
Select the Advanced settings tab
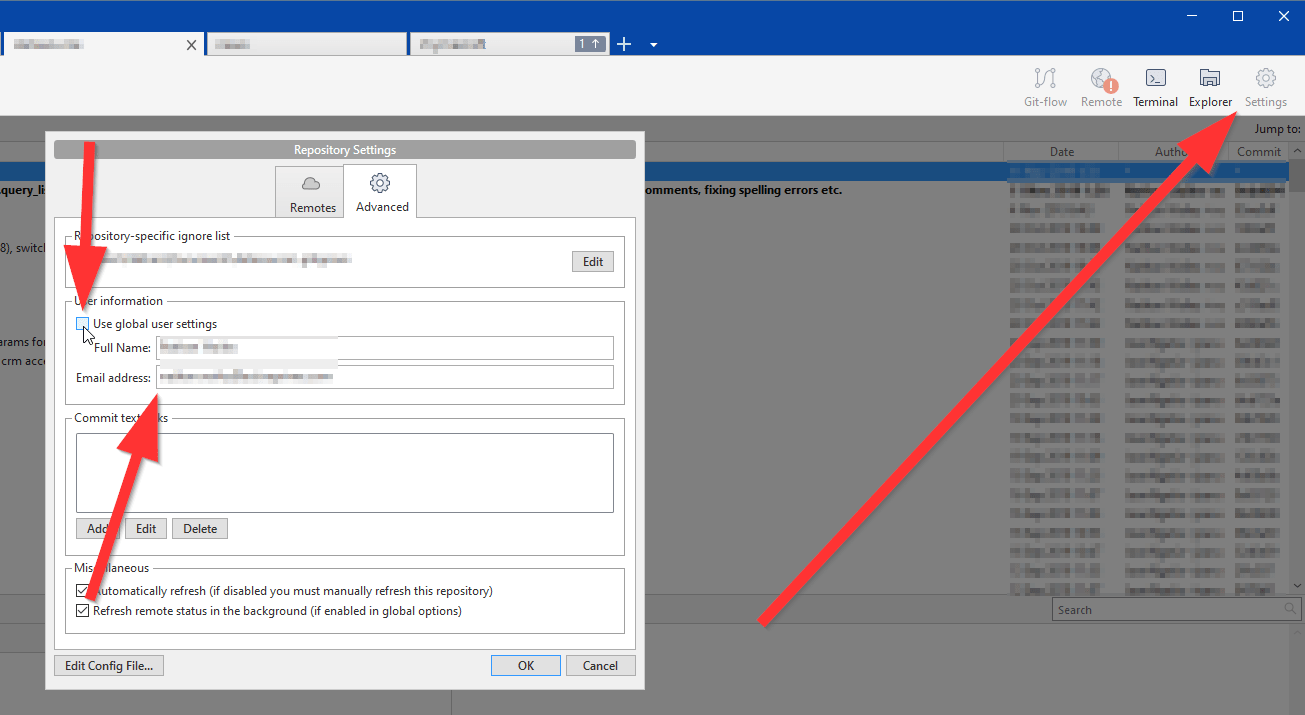[381, 191]
